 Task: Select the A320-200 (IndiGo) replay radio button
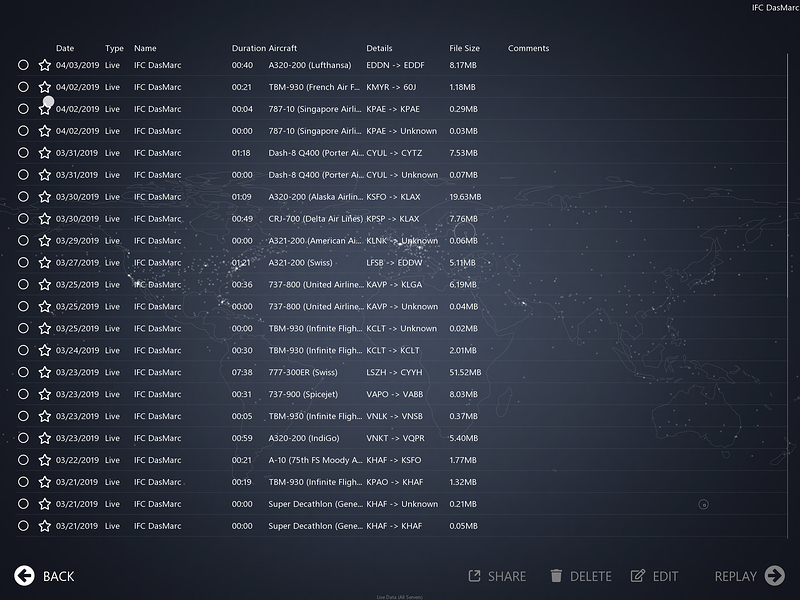pyautogui.click(x=23, y=438)
